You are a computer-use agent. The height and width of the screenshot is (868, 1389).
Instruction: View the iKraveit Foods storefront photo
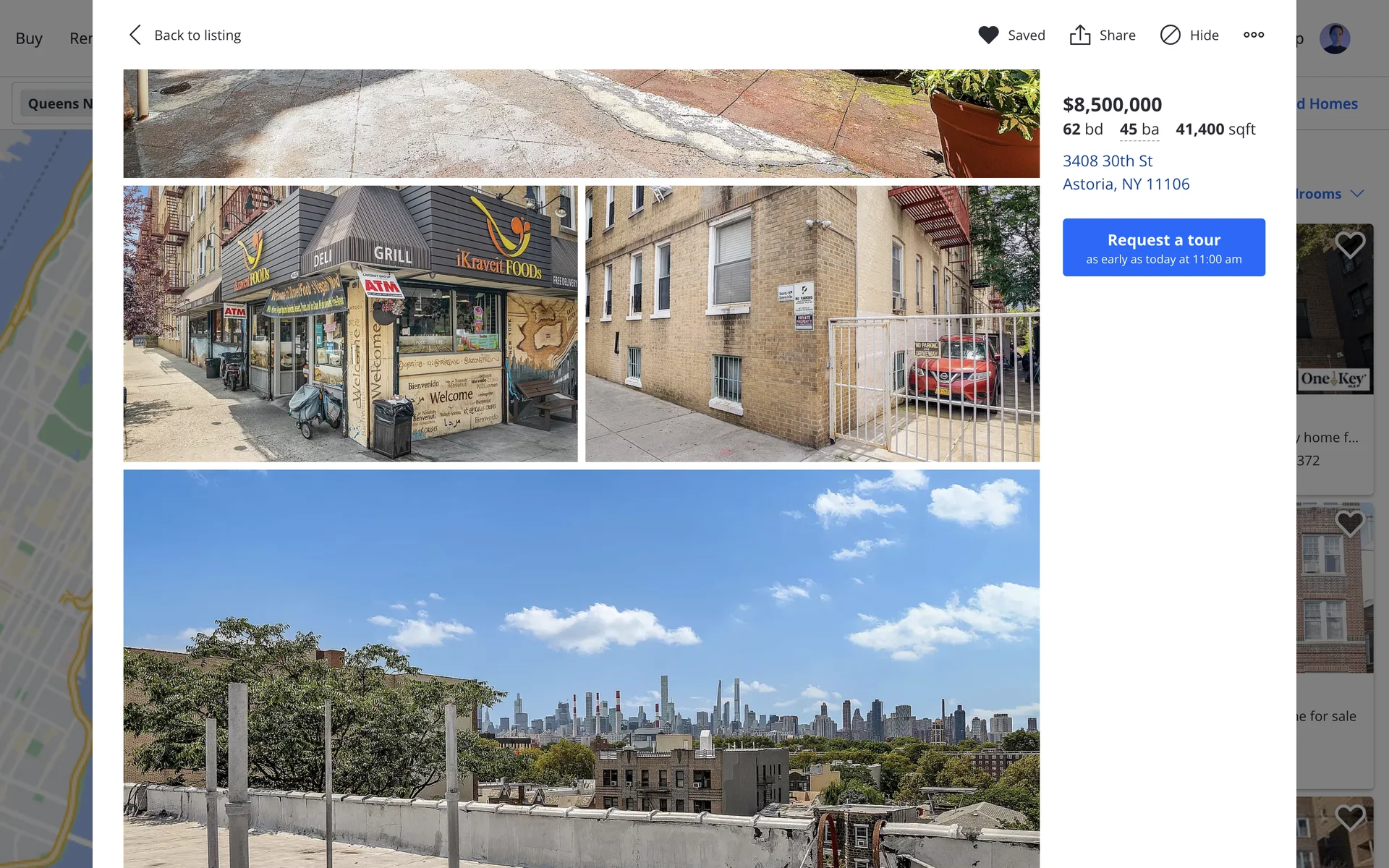click(x=350, y=323)
